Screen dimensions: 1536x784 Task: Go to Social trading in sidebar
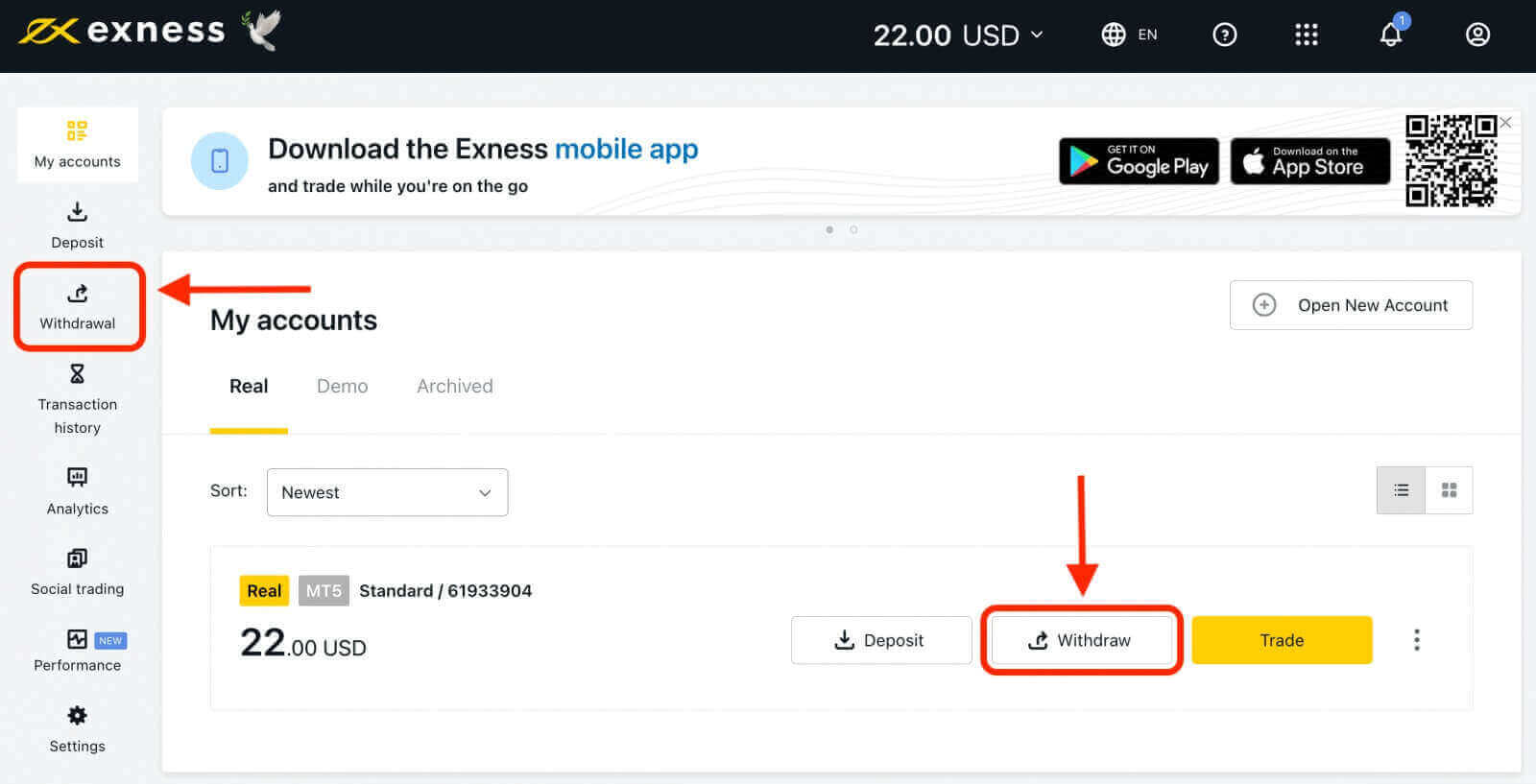click(77, 572)
